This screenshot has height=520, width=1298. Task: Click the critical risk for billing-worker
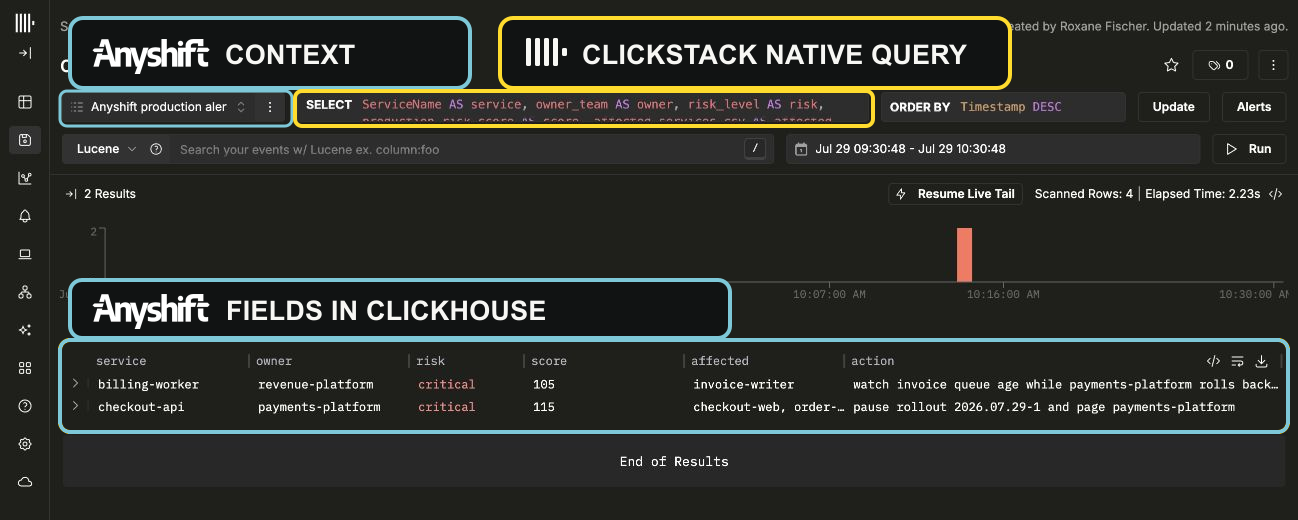click(447, 384)
